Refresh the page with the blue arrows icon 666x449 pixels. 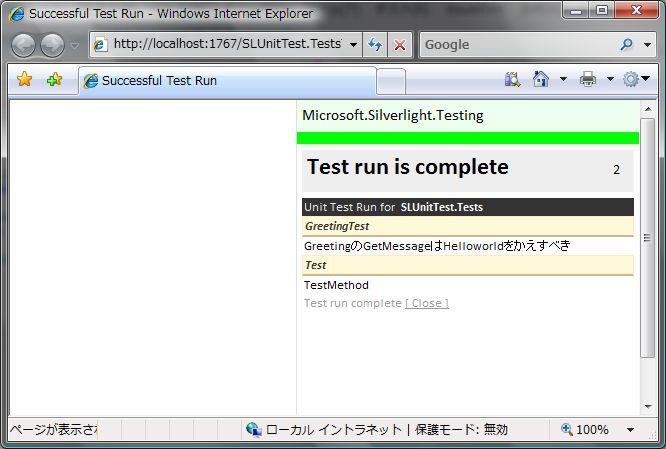[x=375, y=44]
